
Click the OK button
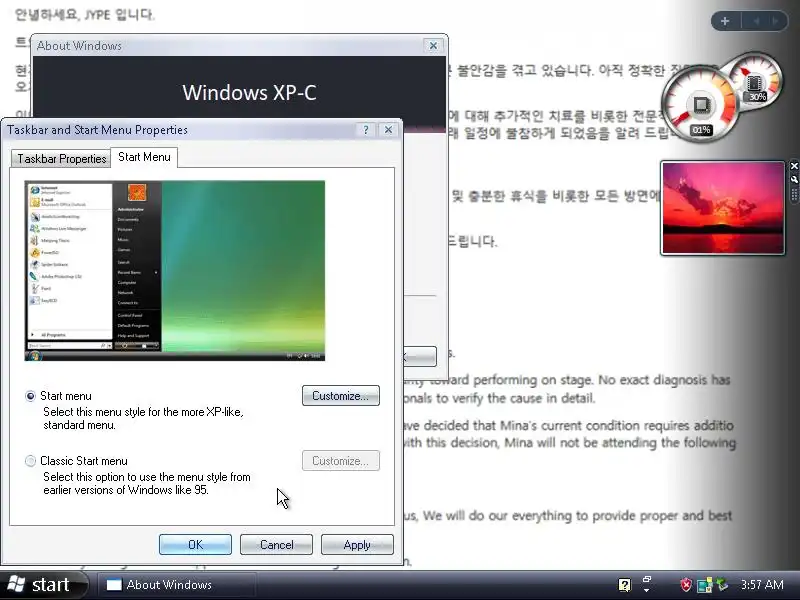tap(195, 545)
